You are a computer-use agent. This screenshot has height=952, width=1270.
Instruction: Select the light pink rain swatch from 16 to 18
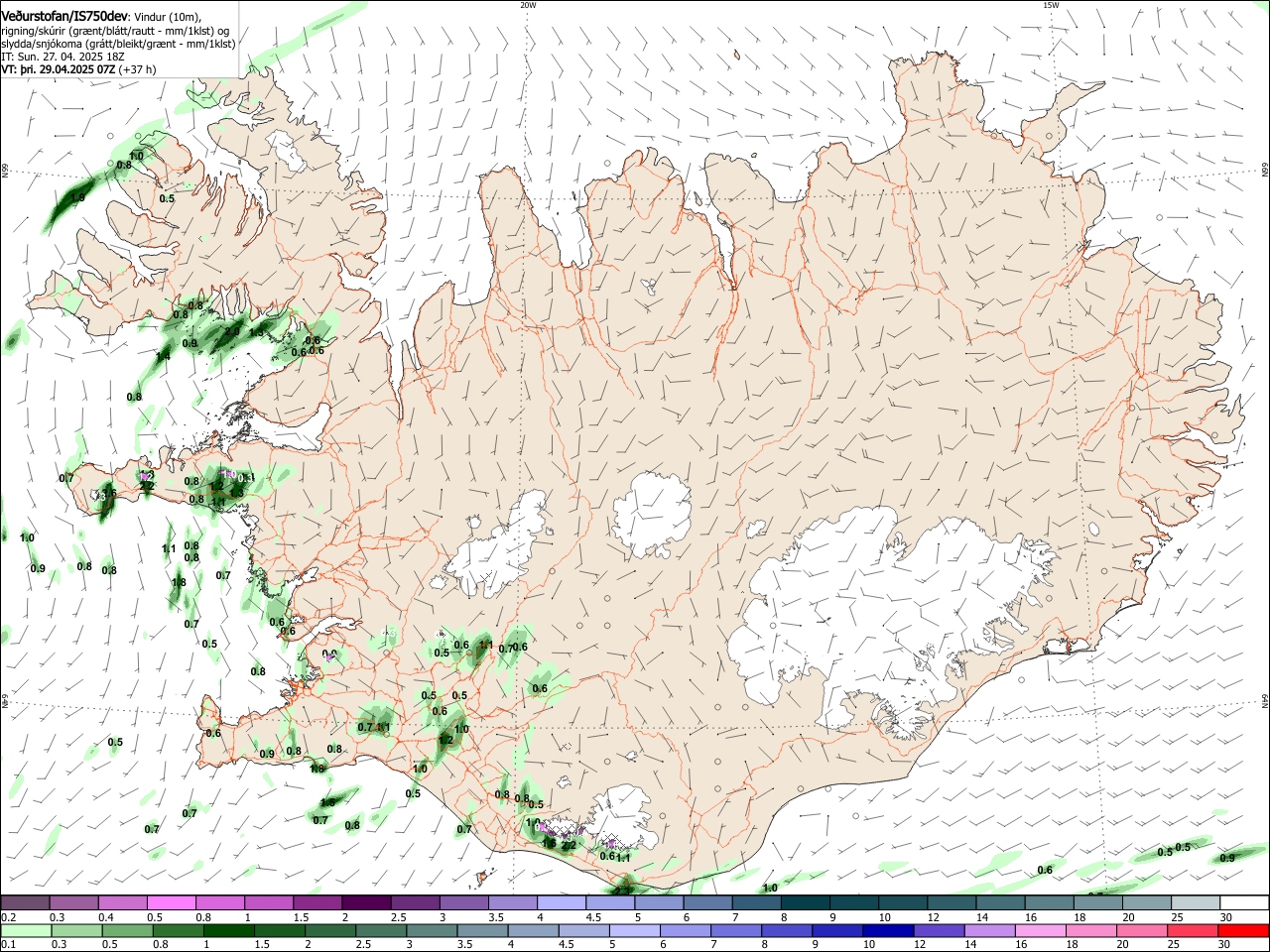tap(1041, 931)
